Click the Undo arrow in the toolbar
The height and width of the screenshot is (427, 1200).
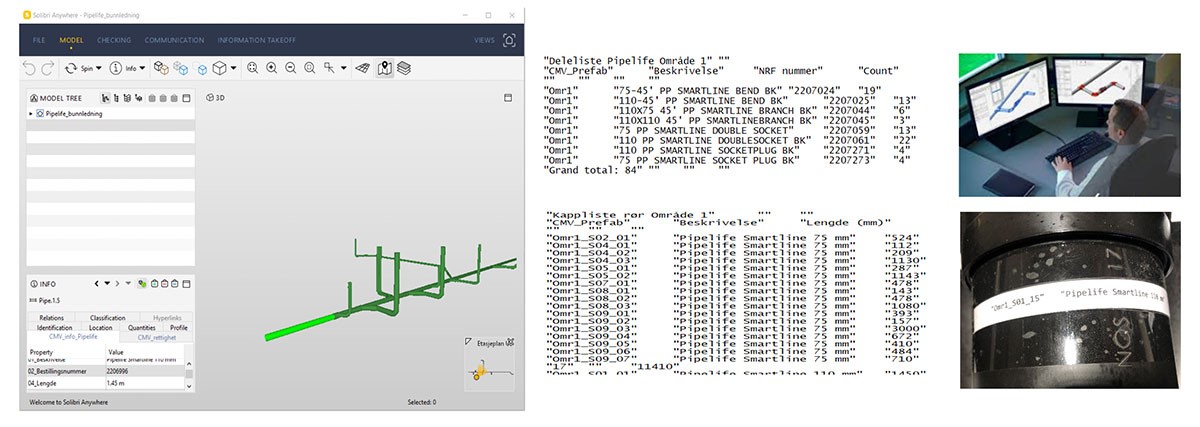tap(29, 68)
